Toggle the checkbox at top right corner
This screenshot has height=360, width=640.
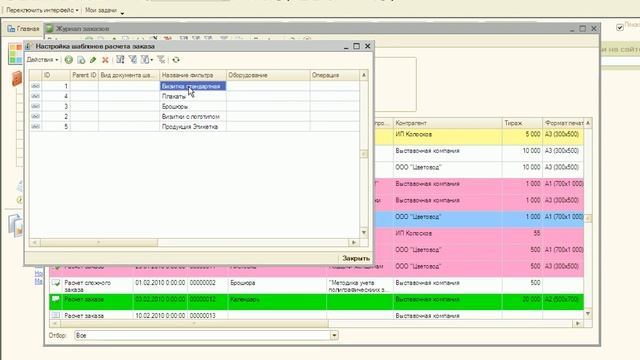click(x=620, y=27)
